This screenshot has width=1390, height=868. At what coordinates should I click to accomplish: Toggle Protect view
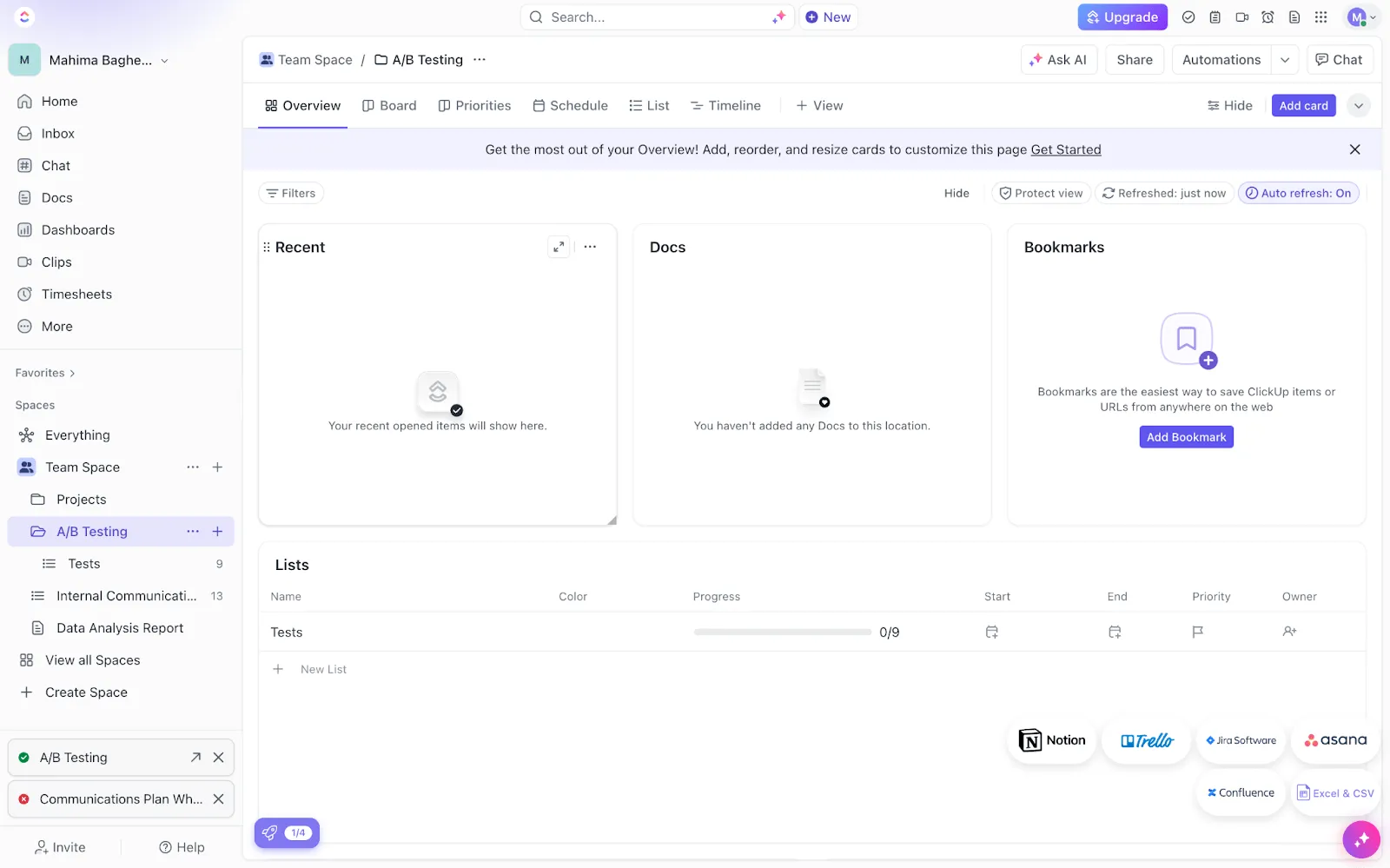point(1041,193)
